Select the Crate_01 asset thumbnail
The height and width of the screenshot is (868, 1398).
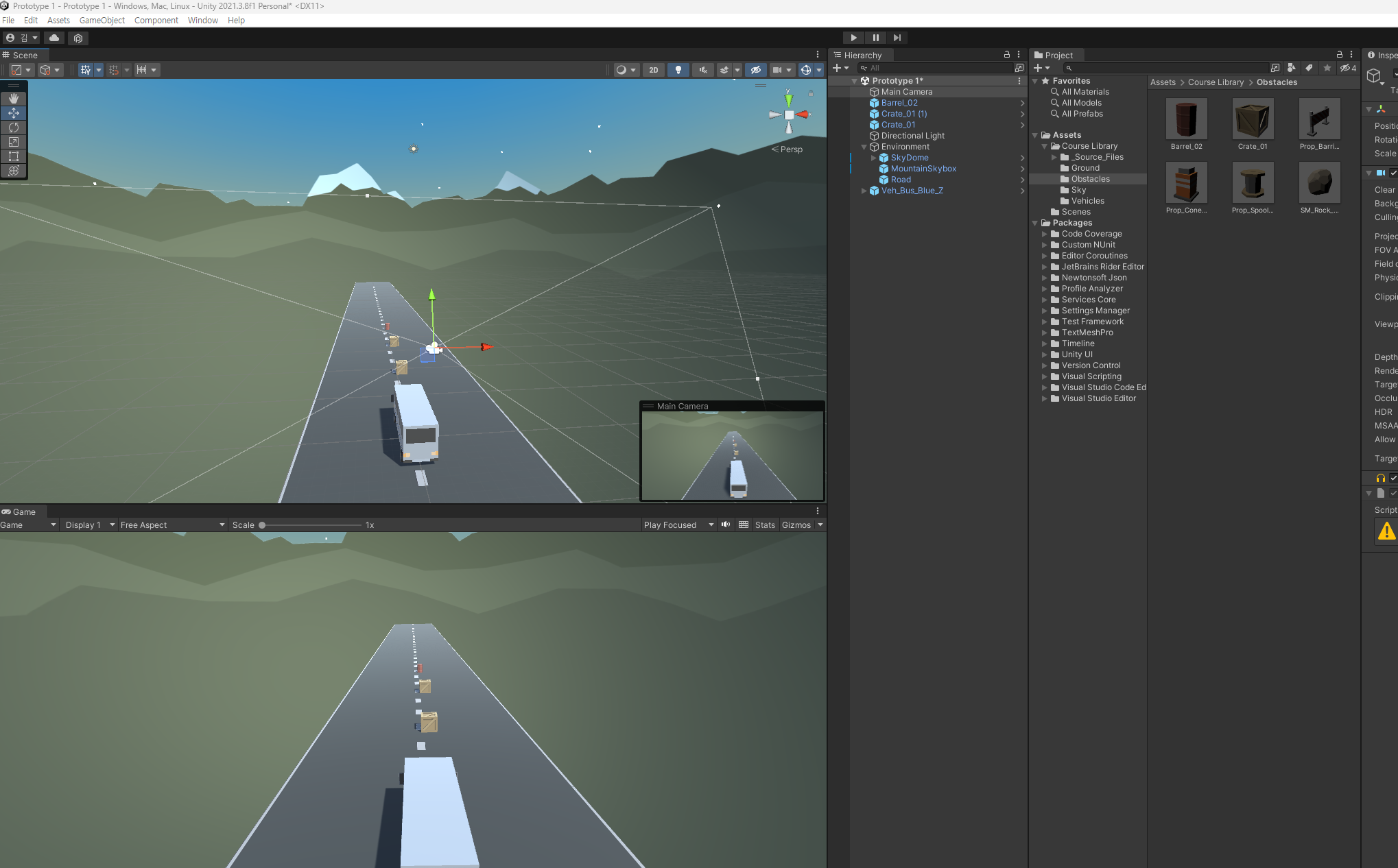point(1252,119)
